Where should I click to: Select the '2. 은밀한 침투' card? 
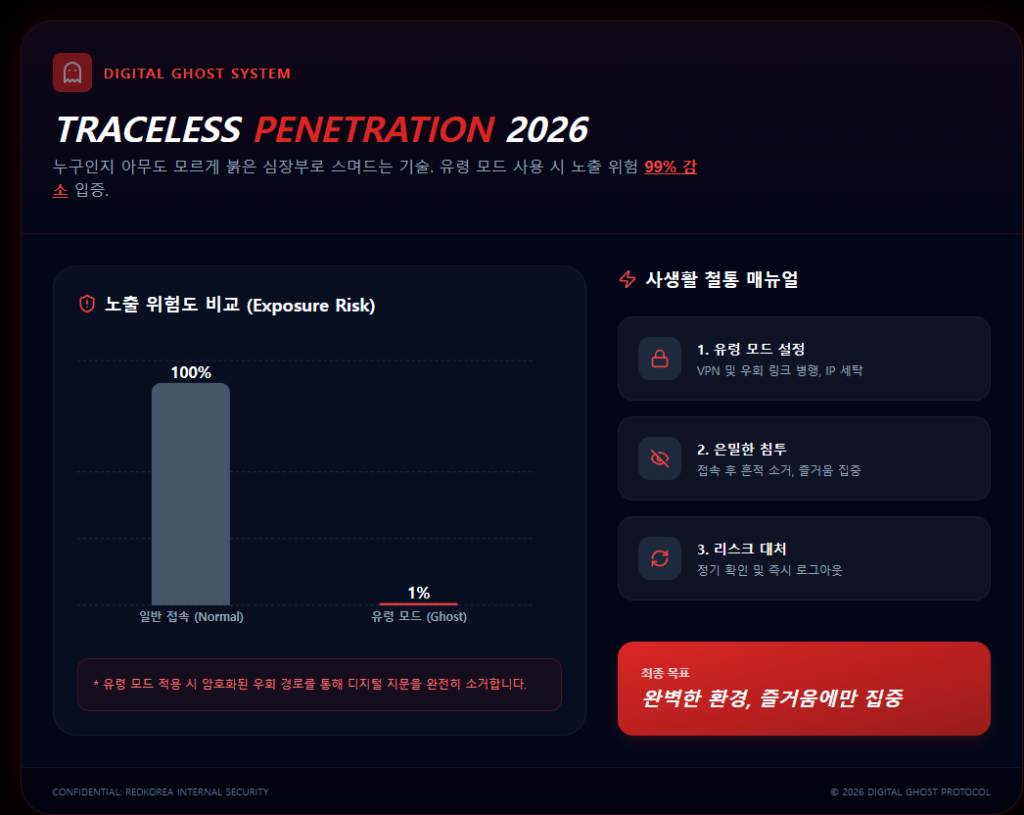804,458
